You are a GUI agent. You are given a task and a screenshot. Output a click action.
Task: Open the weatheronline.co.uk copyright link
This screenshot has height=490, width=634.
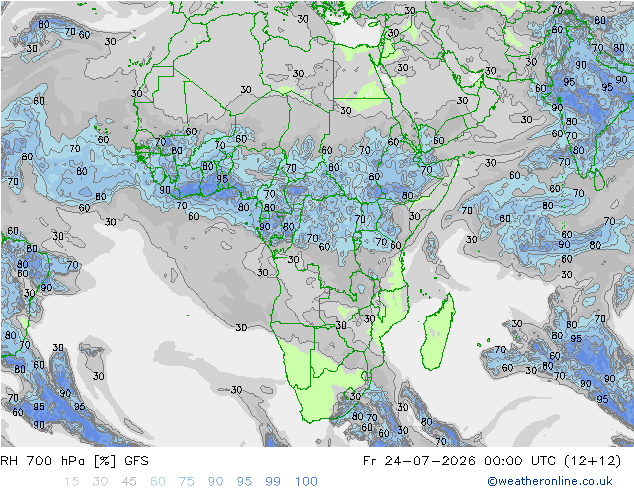(x=550, y=481)
